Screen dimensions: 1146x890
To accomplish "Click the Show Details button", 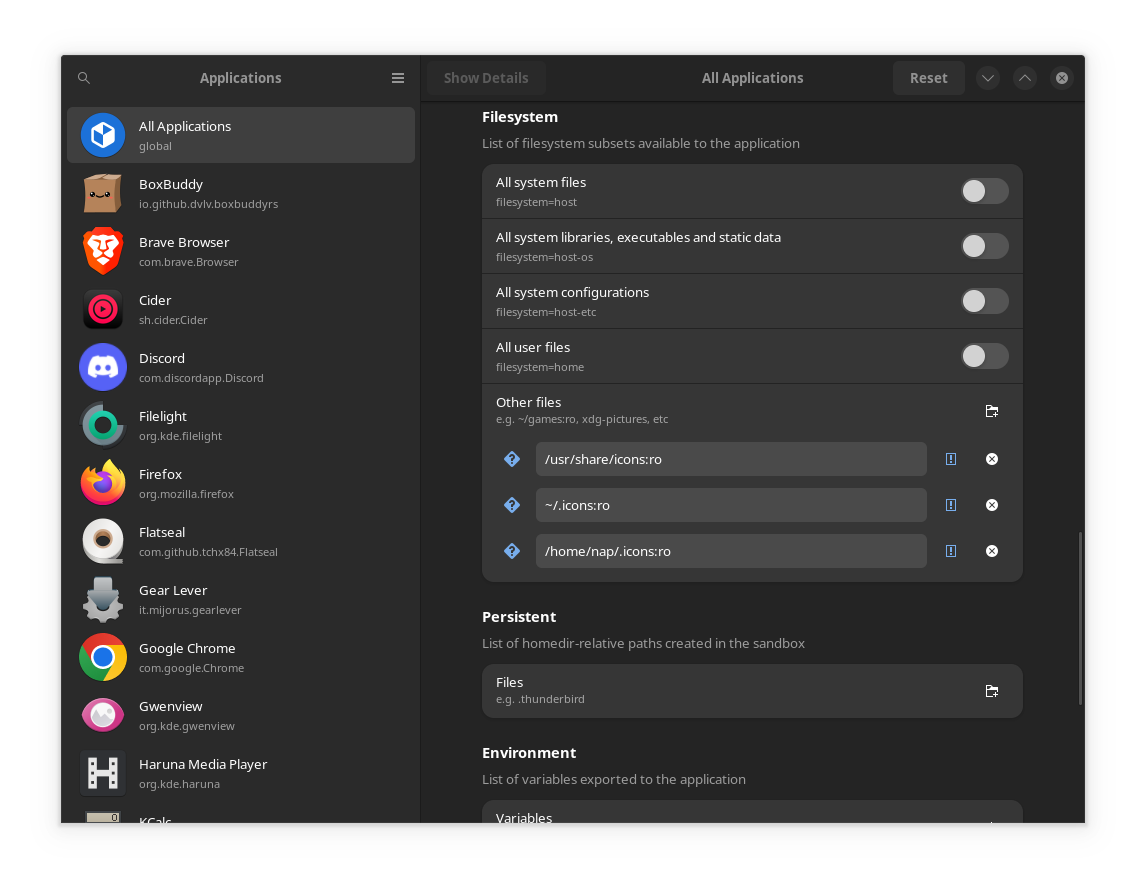I will pyautogui.click(x=486, y=77).
